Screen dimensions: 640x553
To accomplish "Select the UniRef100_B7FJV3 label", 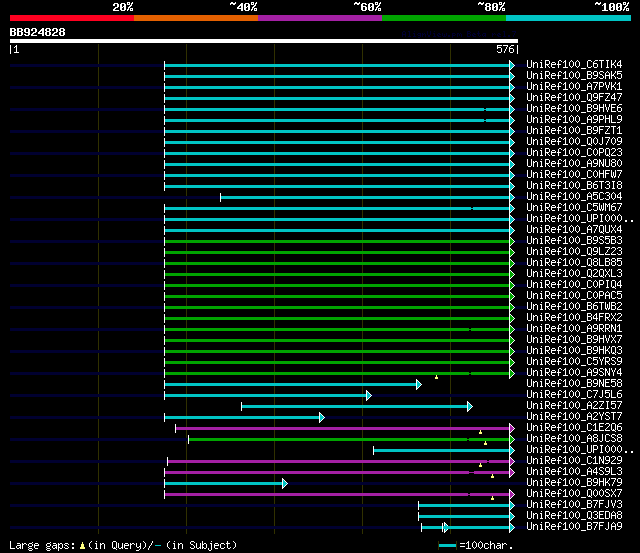I will [x=574, y=505].
